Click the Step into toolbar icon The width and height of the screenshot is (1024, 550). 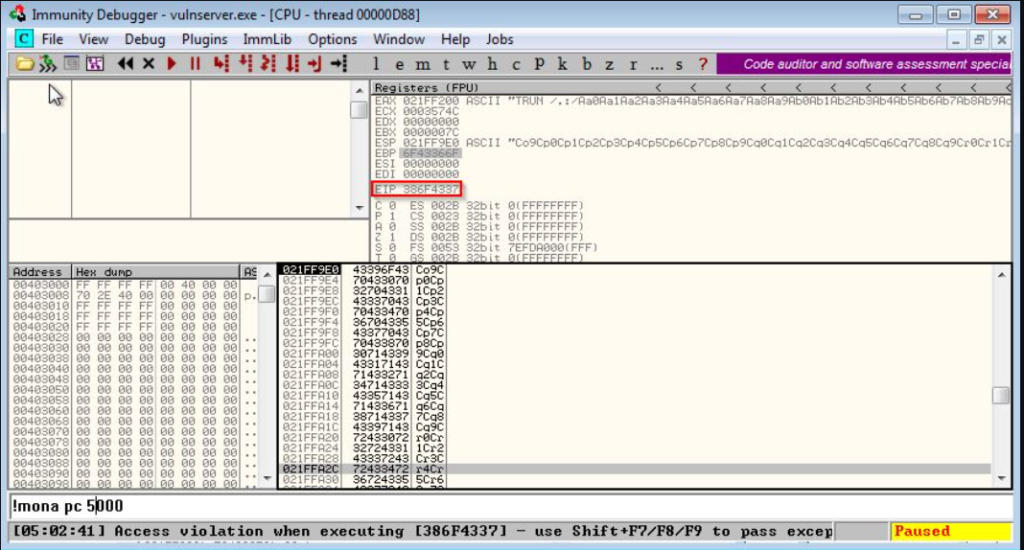219,64
